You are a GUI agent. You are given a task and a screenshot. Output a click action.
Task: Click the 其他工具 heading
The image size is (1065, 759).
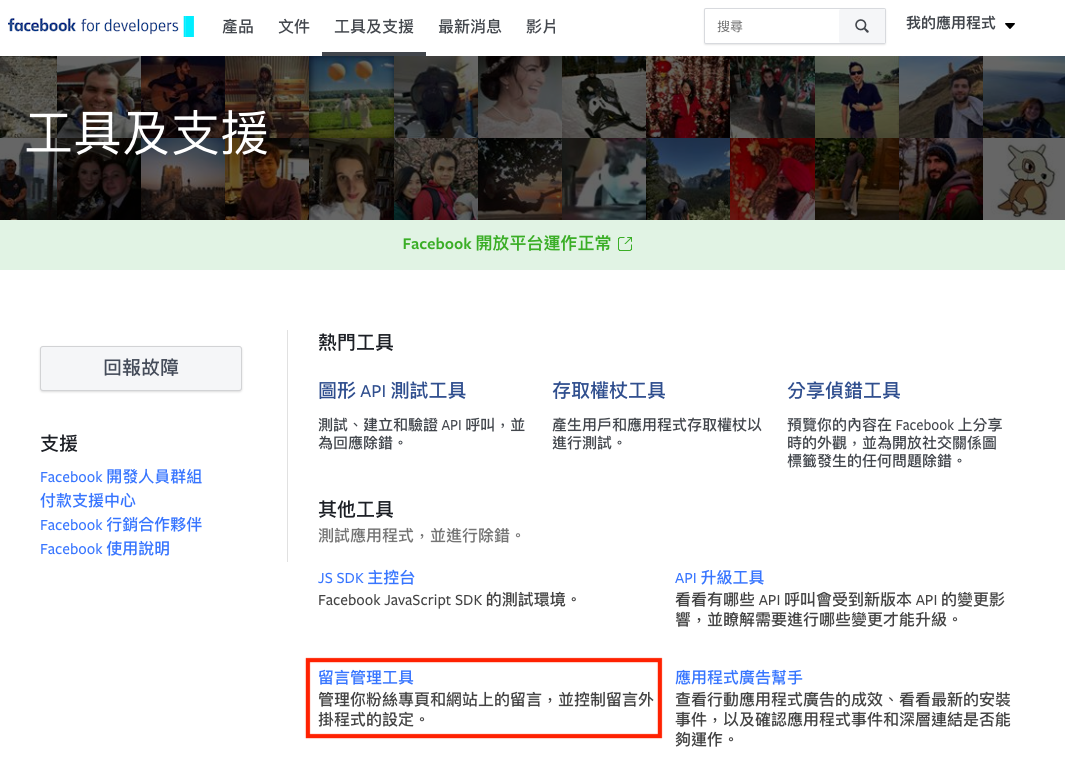355,509
